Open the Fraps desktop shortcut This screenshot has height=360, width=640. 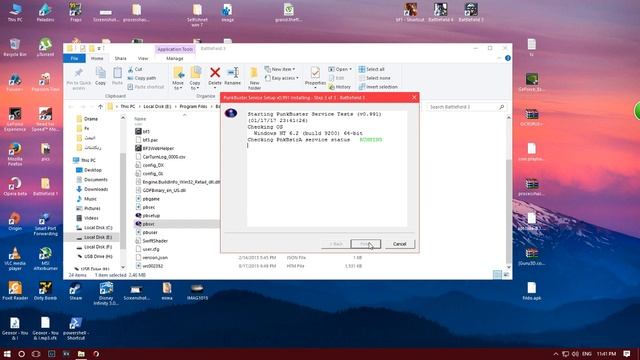[75, 12]
